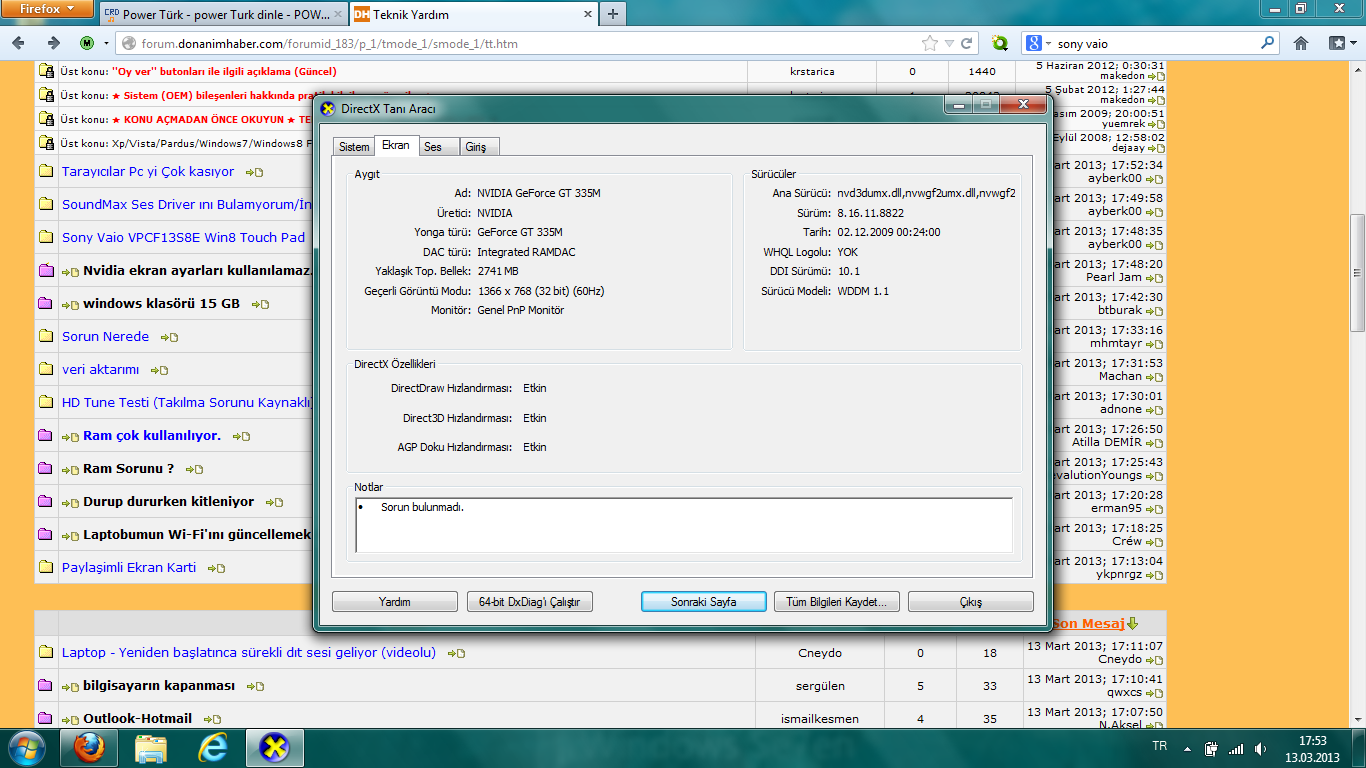Show hidden system tray icons
The image size is (1366, 768).
pyautogui.click(x=1186, y=748)
